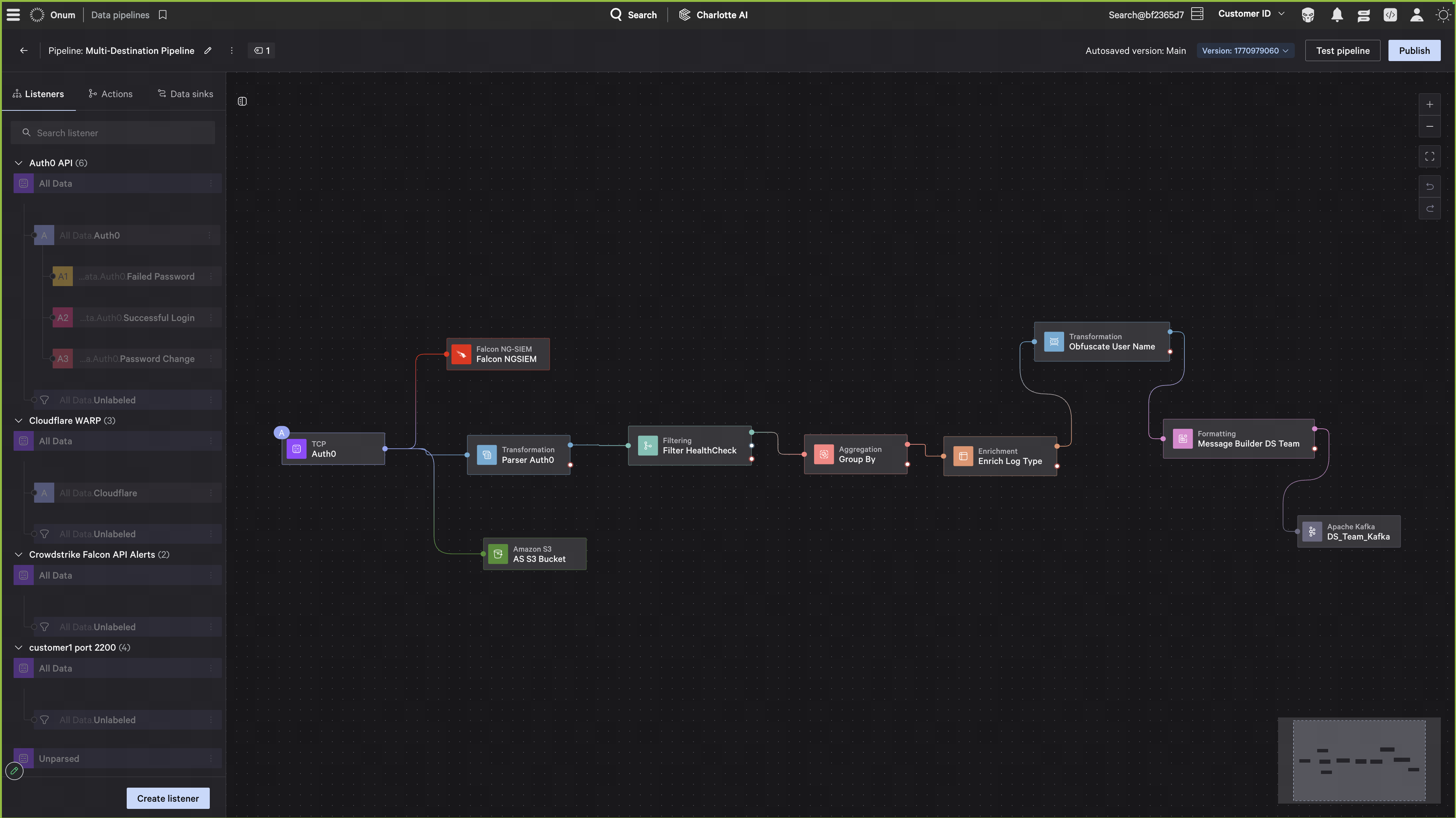Click the Data pipelines breadcrumb
Screen dimensions: 1456x818
(120, 15)
